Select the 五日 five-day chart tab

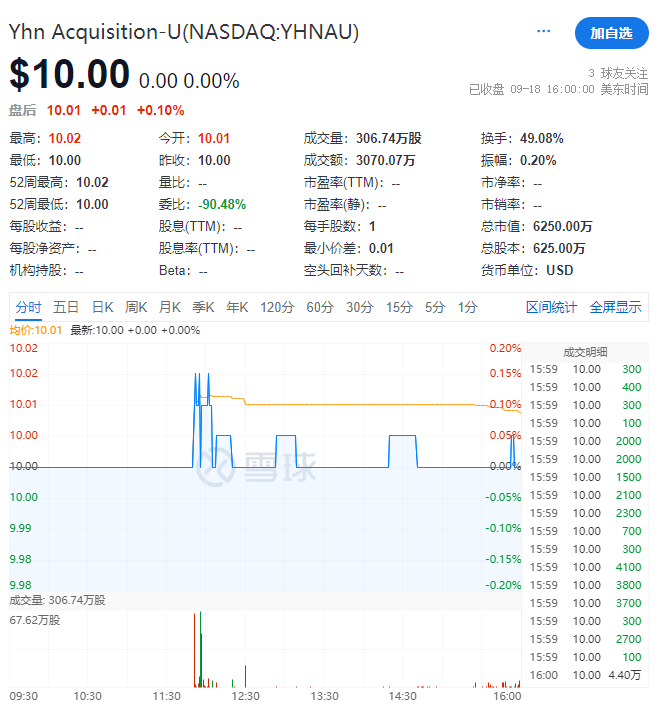tap(66, 307)
